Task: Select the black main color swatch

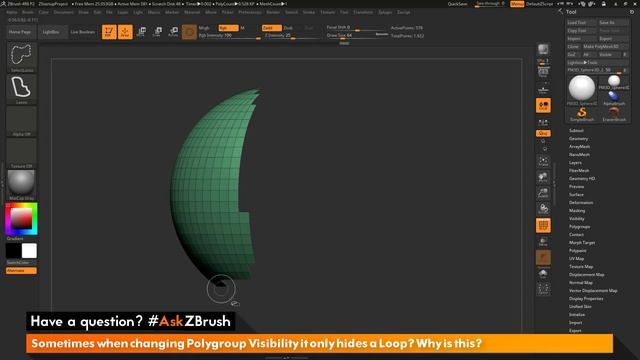Action: tap(13, 251)
